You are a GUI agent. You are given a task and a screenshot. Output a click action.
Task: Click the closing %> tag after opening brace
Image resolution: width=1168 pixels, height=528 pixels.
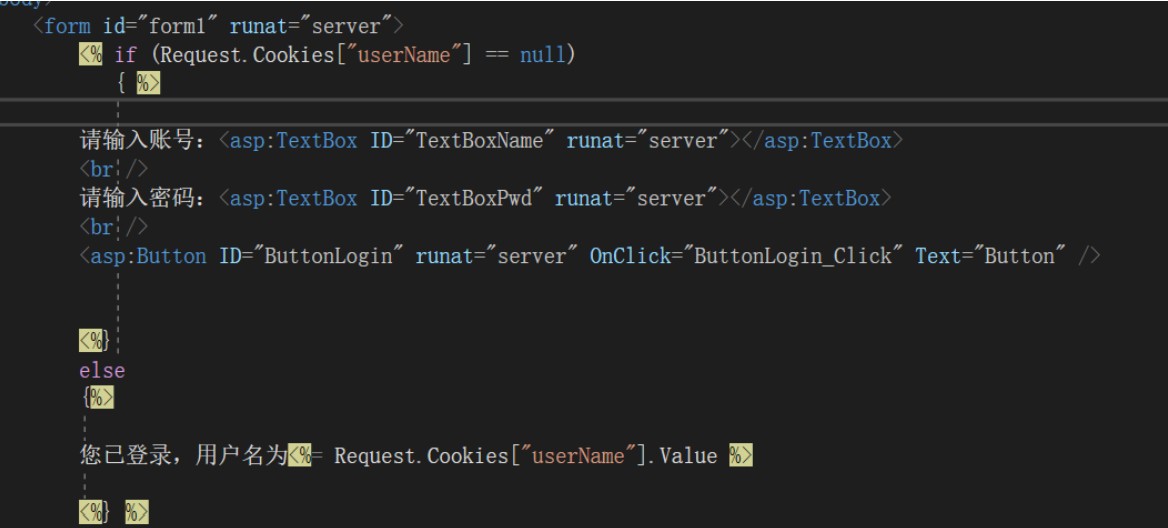point(148,83)
